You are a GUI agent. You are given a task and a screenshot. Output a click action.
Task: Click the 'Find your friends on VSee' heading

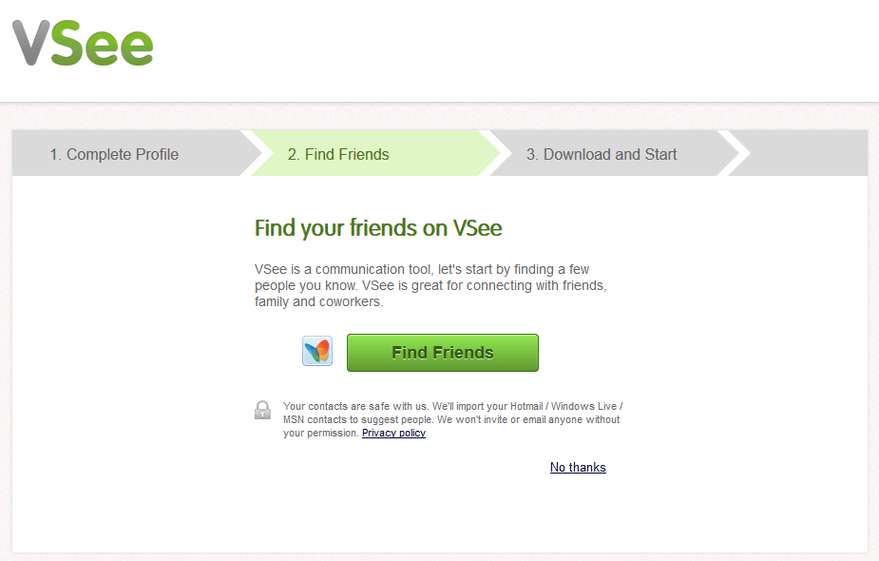pos(378,228)
